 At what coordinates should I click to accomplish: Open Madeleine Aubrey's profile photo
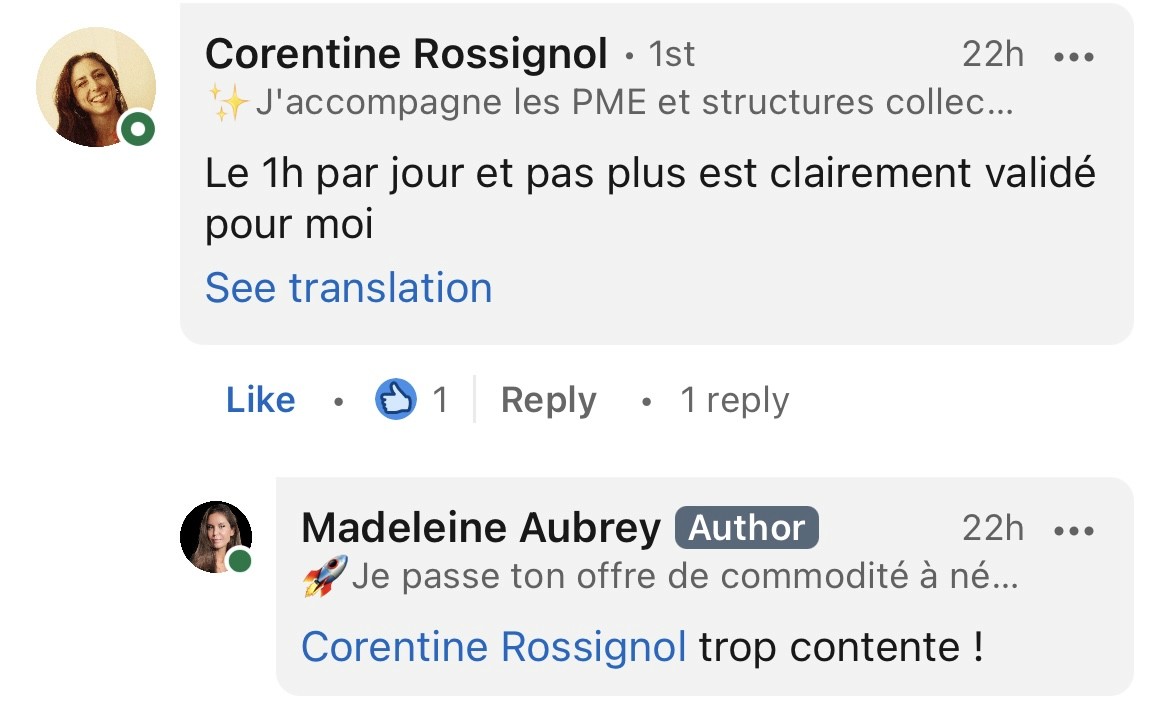216,537
